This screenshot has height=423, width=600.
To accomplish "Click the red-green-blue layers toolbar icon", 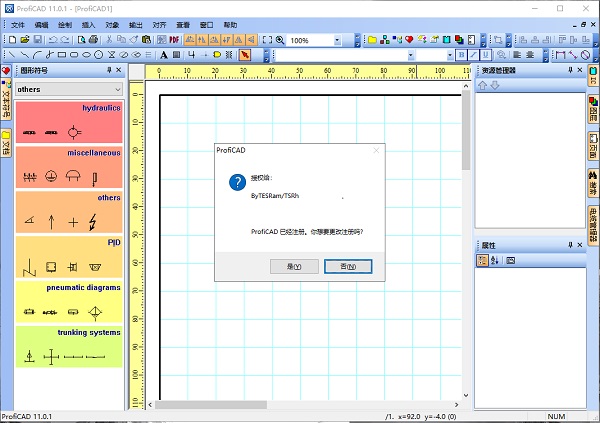I will pyautogui.click(x=459, y=40).
